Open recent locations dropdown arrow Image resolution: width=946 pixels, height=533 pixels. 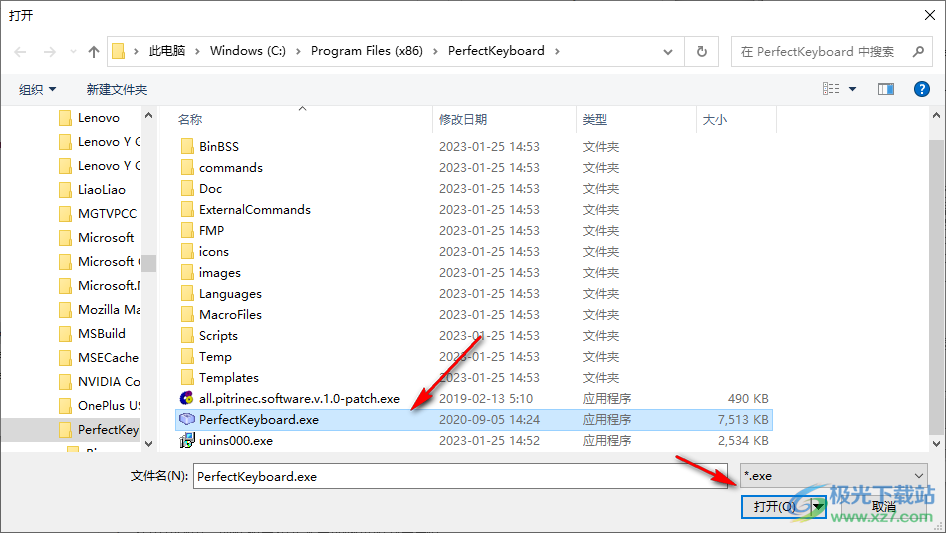point(73,52)
